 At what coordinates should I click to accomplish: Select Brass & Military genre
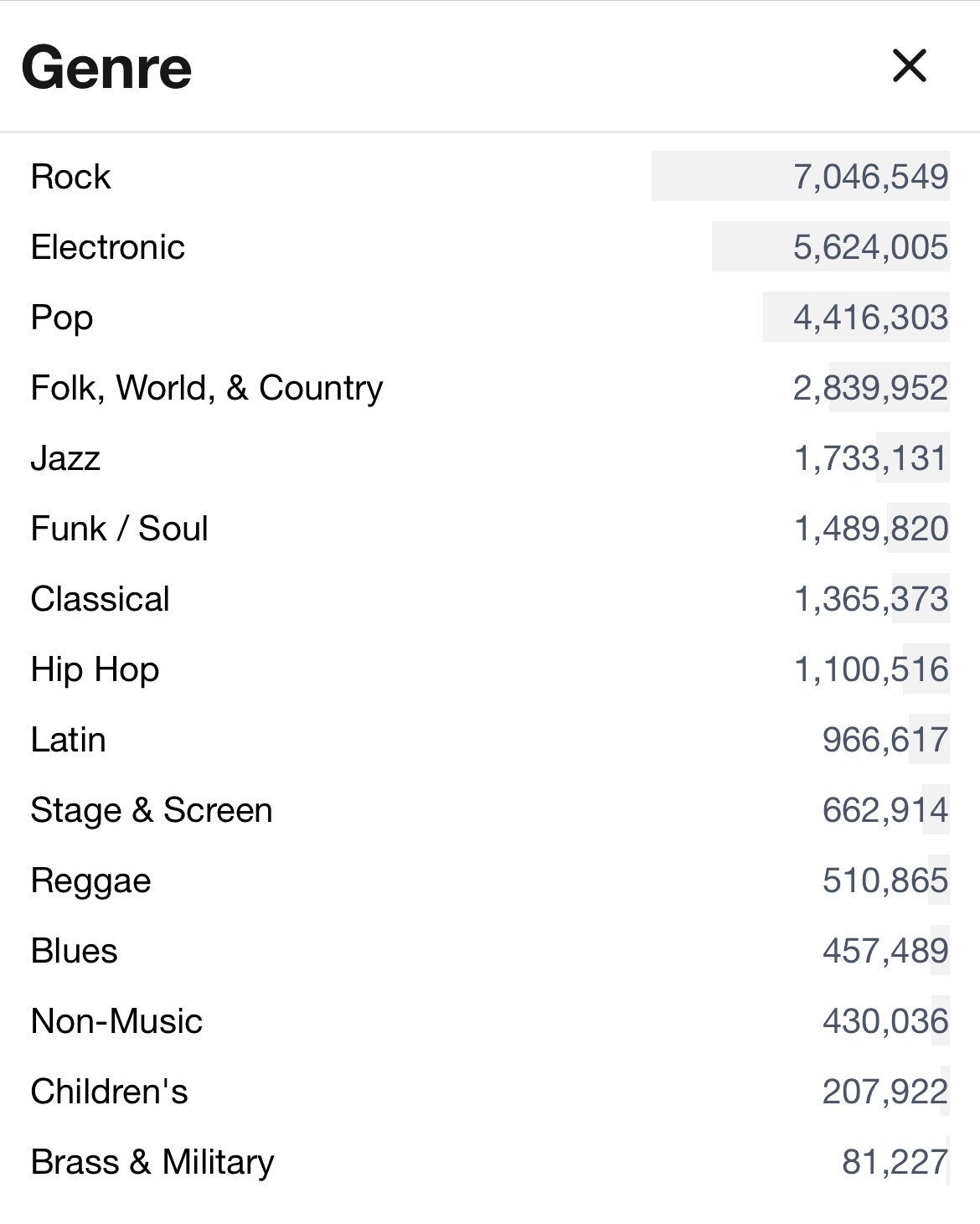[490, 1161]
